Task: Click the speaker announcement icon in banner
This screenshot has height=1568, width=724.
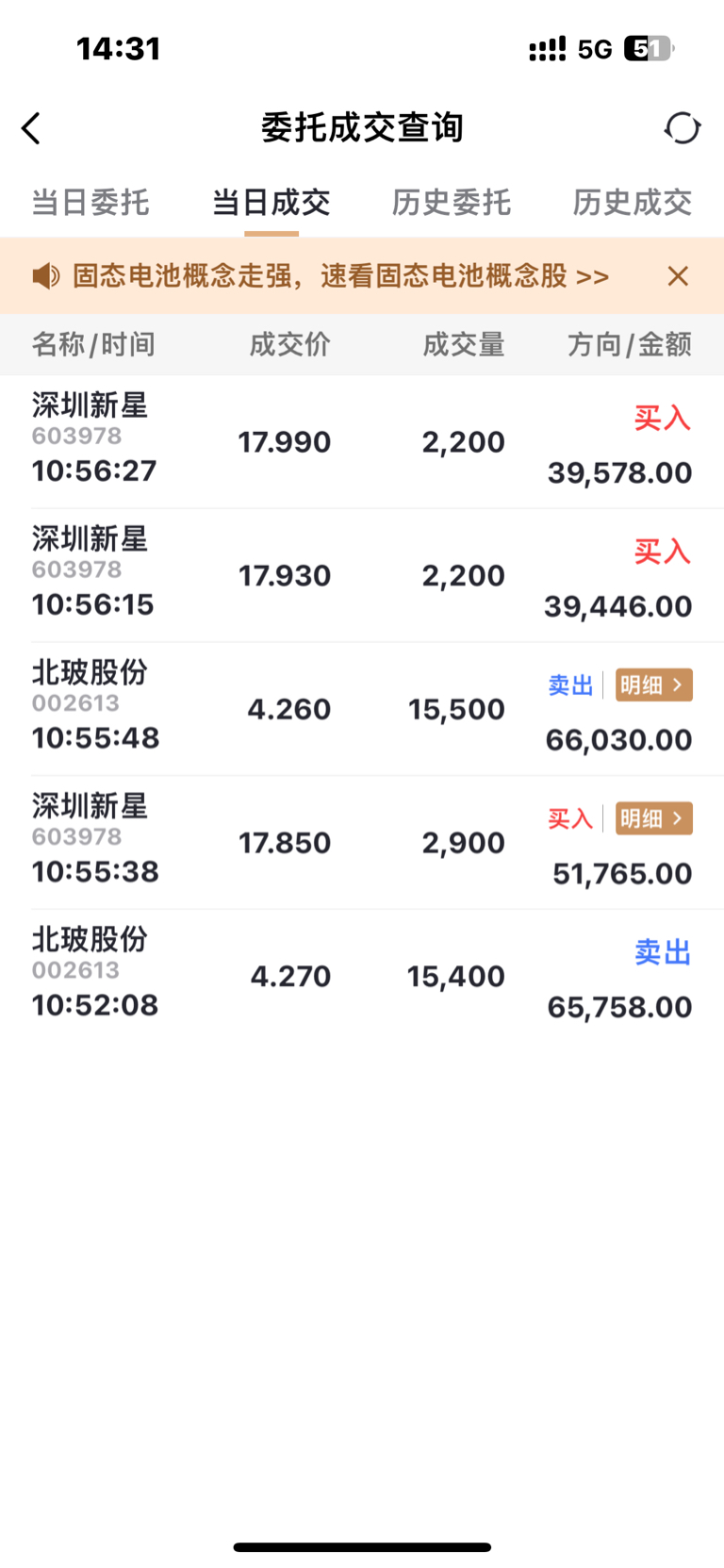Action: click(45, 276)
